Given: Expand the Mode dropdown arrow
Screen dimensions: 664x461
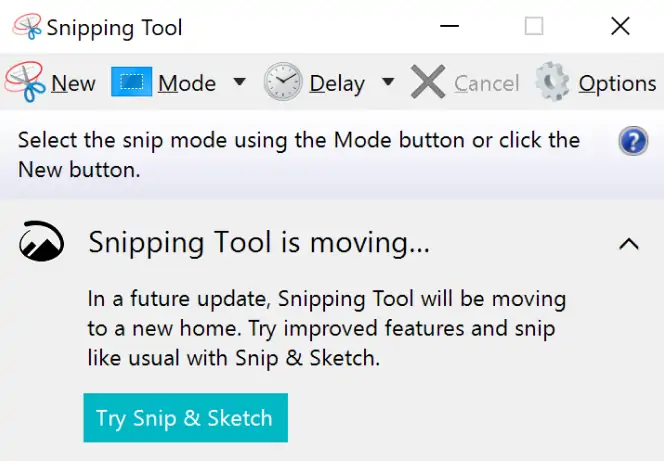Looking at the screenshot, I should [239, 81].
